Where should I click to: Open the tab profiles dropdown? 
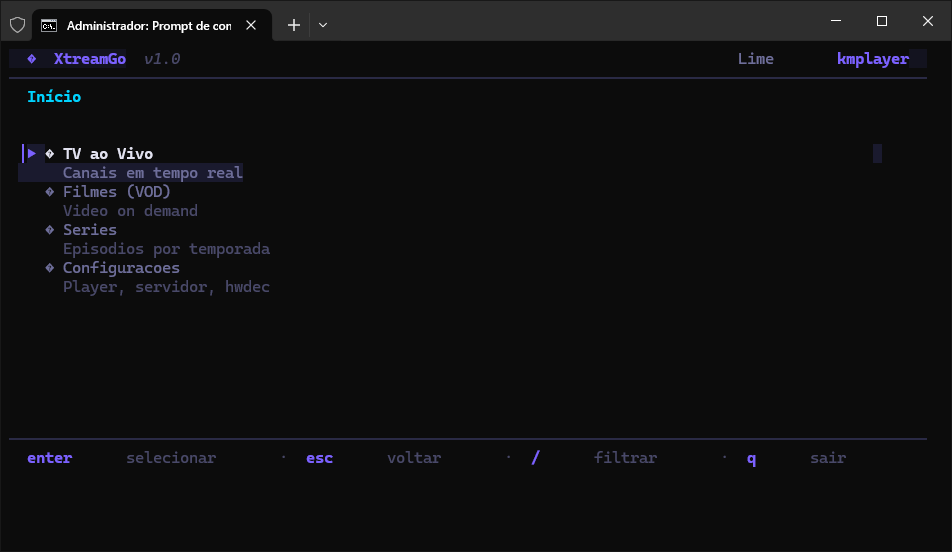pos(323,25)
